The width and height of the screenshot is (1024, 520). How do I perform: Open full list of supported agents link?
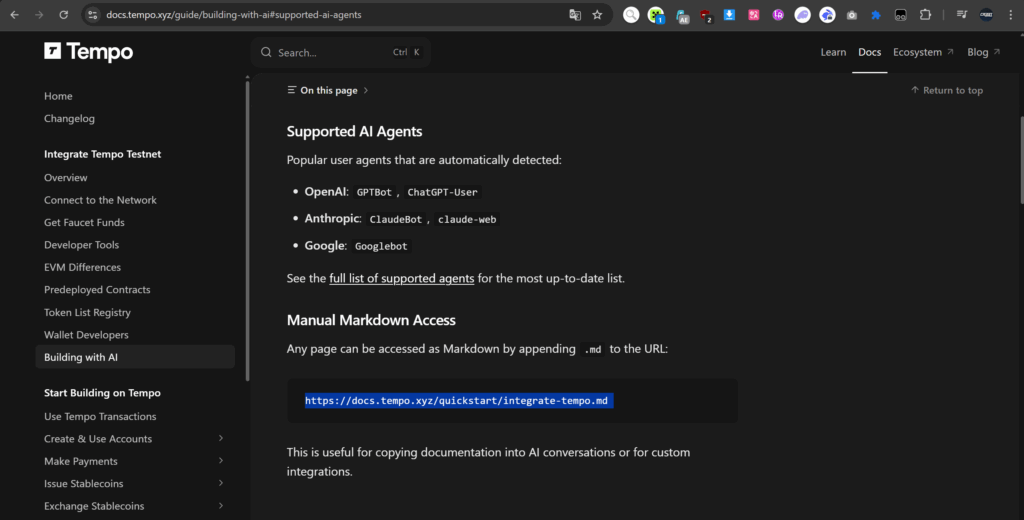[402, 278]
